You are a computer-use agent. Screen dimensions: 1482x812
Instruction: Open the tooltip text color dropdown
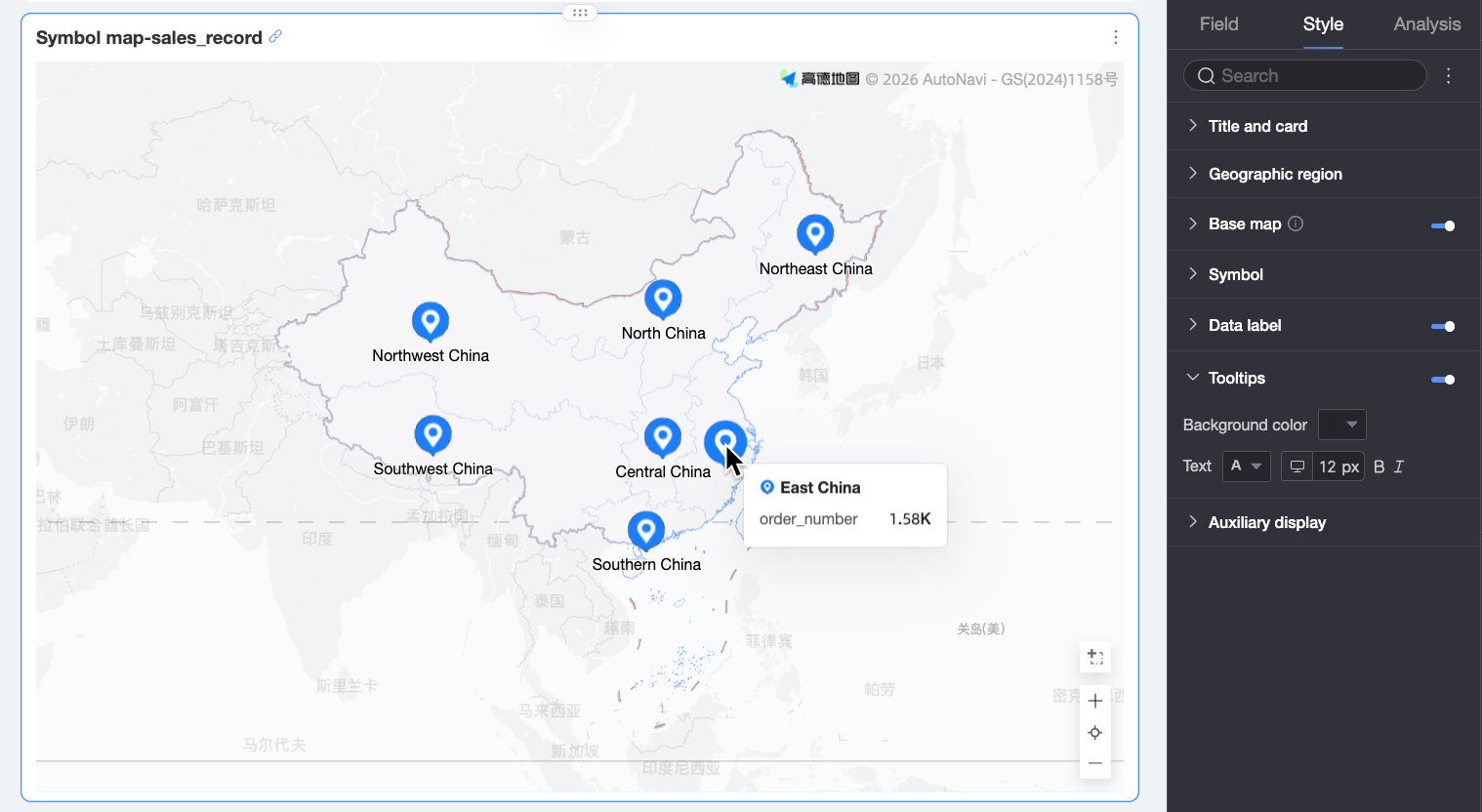1247,467
